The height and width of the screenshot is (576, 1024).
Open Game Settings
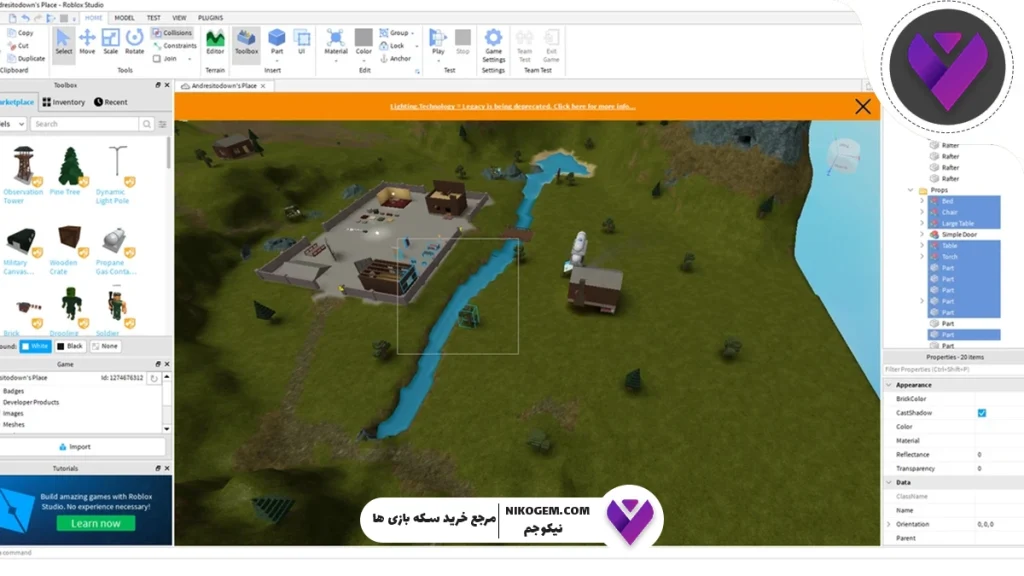pyautogui.click(x=494, y=46)
